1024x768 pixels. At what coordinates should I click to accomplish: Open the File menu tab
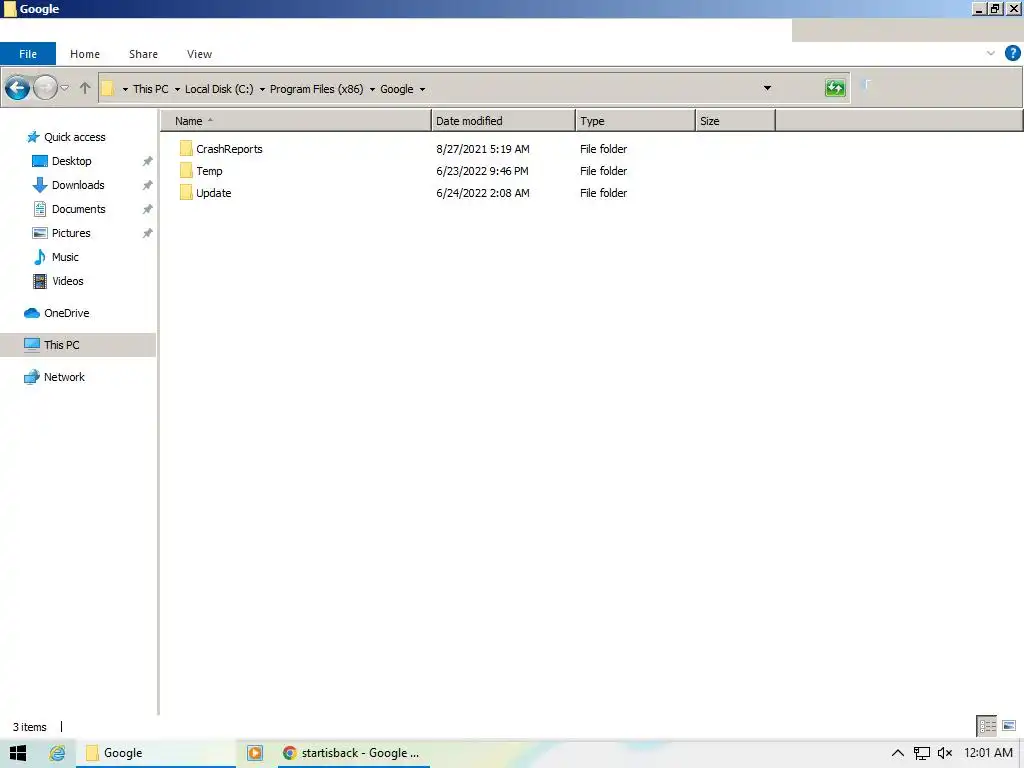(28, 54)
